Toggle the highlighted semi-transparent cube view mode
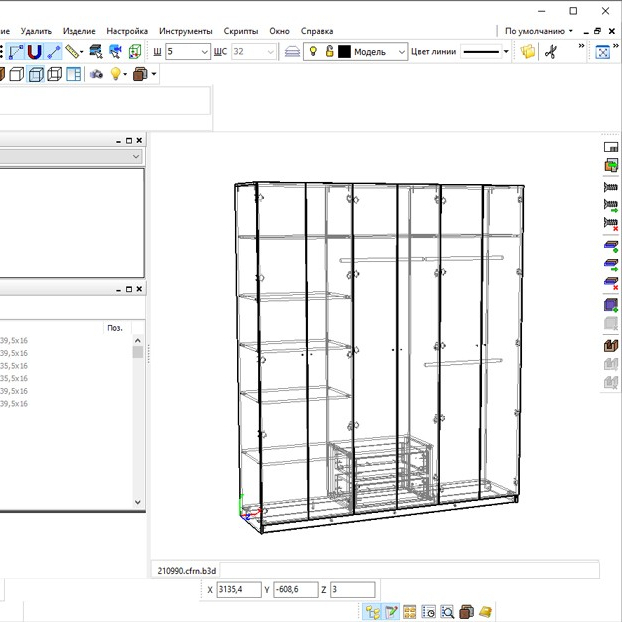The height and width of the screenshot is (622, 622). coord(36,74)
